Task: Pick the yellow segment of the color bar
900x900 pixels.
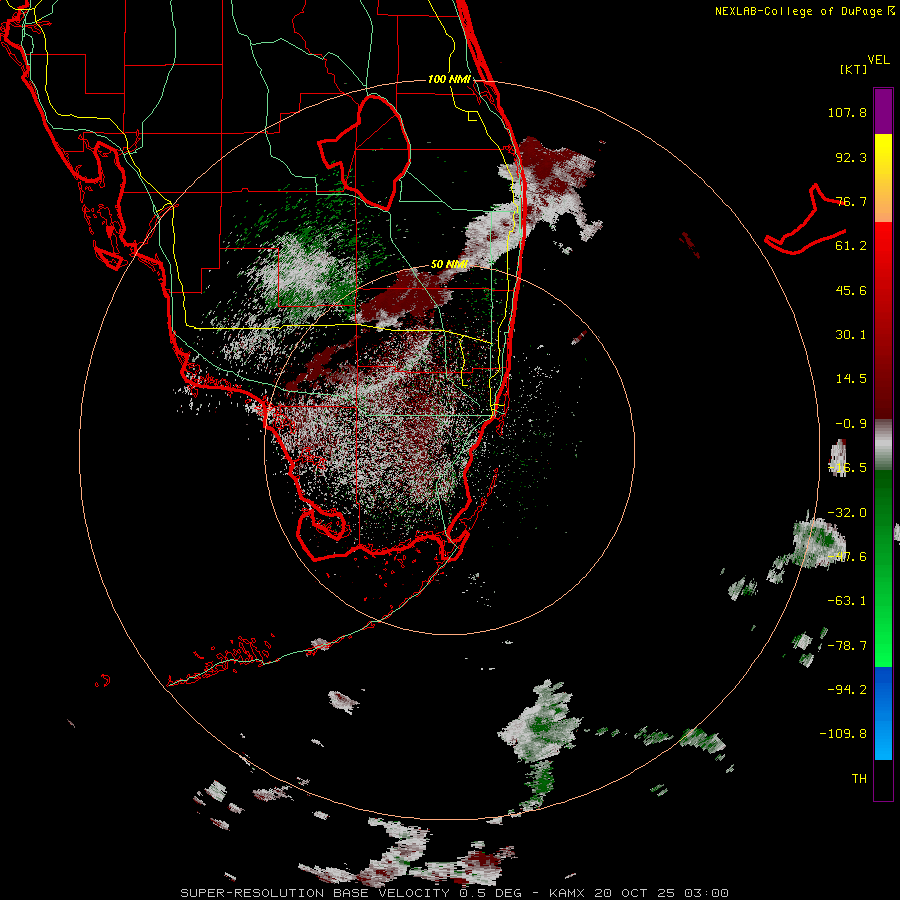Action: (883, 164)
